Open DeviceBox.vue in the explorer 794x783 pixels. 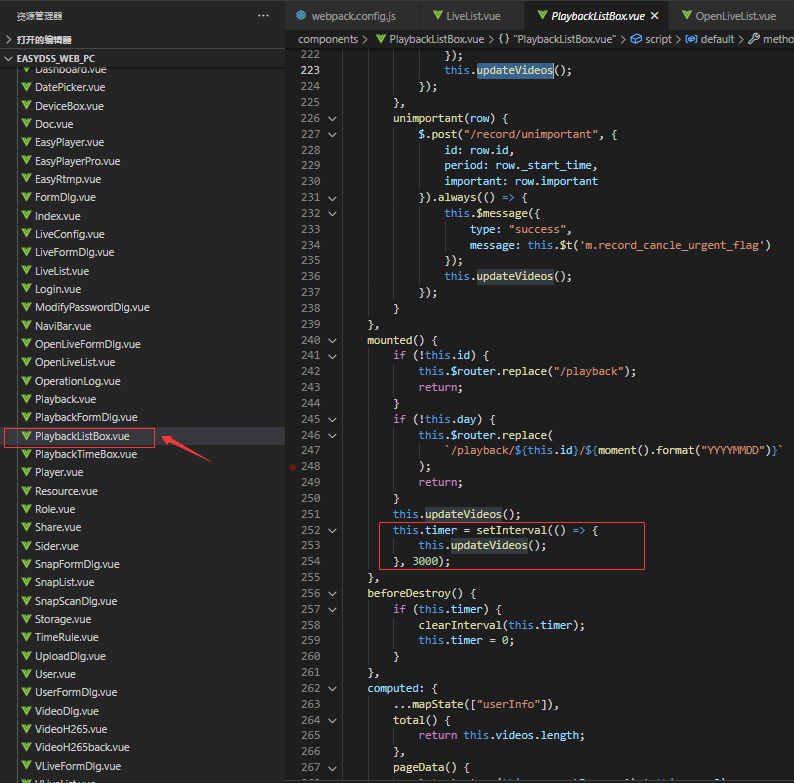click(69, 106)
